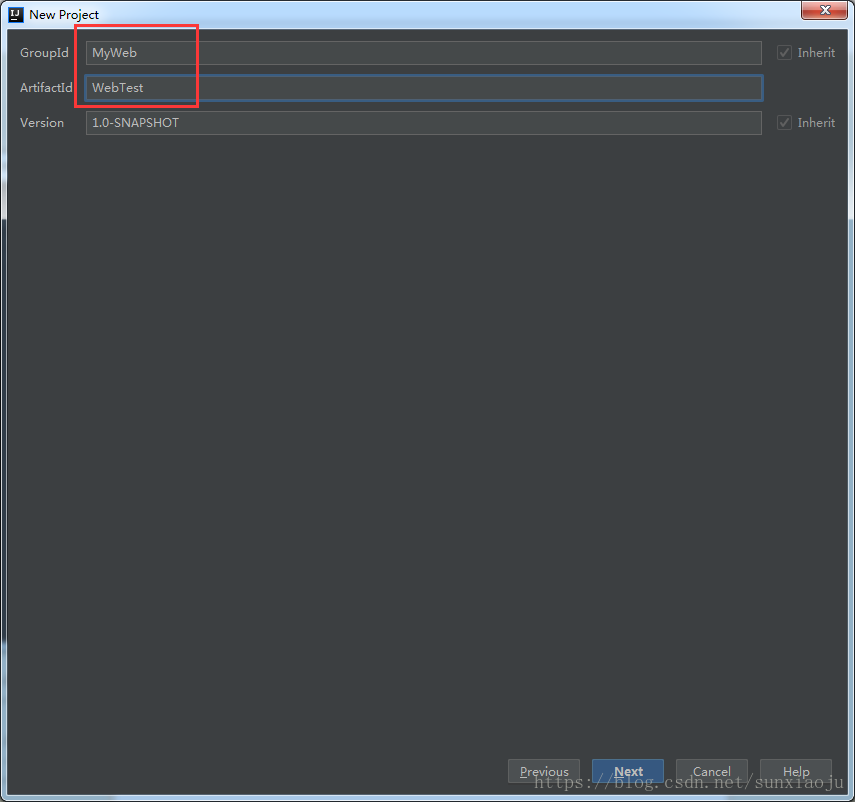Viewport: 855px width, 802px height.
Task: Proceed by clicking the Next button
Action: tap(628, 771)
